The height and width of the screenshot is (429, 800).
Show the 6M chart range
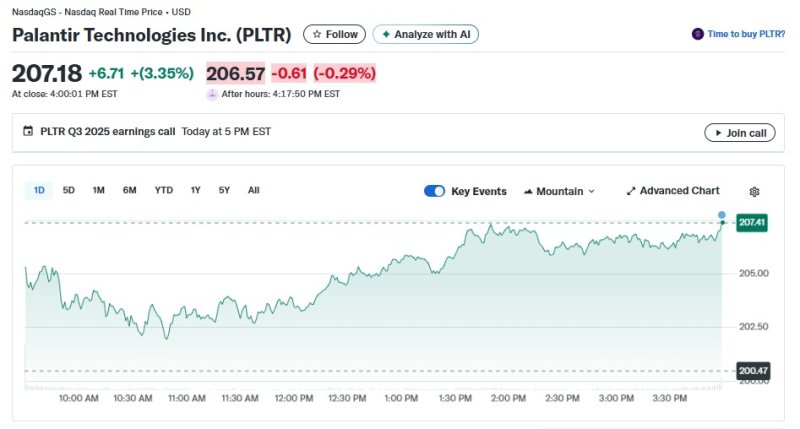130,190
